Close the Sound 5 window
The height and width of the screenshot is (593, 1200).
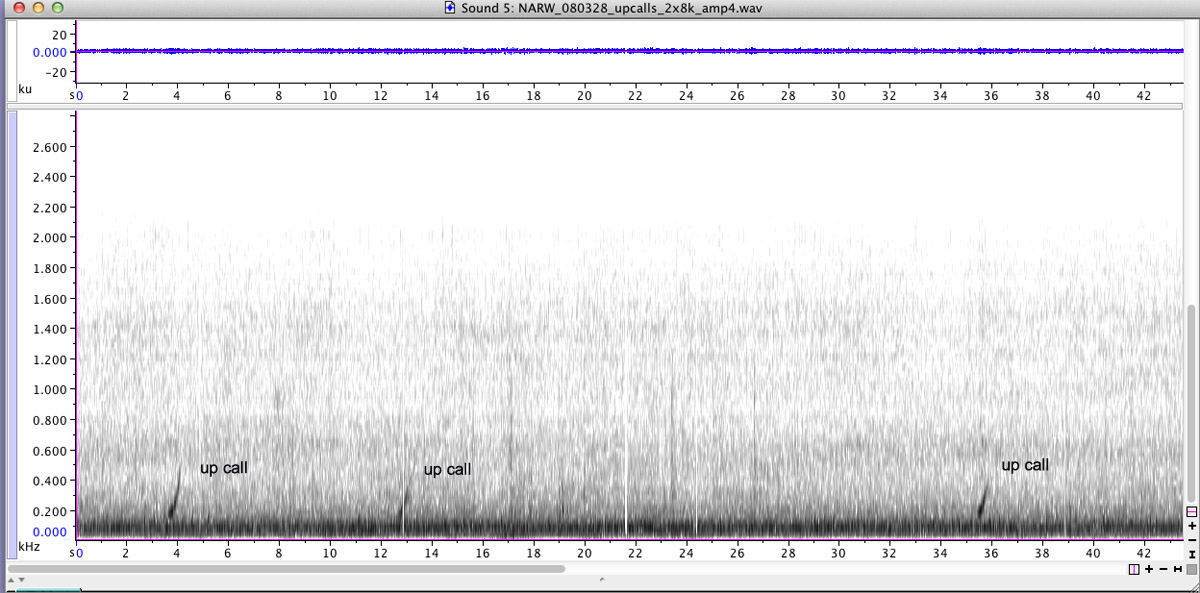tap(20, 8)
